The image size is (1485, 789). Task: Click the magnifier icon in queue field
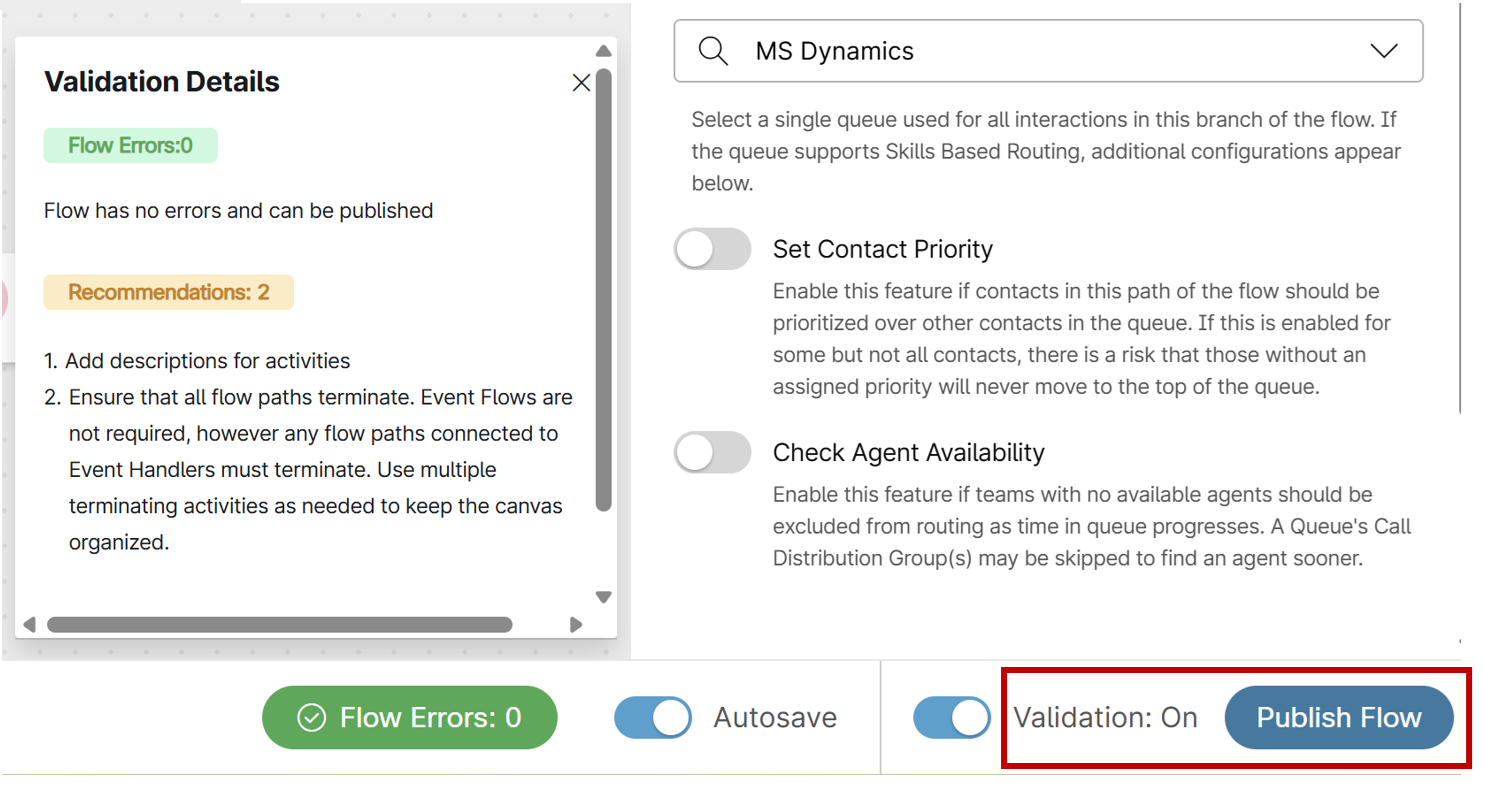(x=713, y=51)
